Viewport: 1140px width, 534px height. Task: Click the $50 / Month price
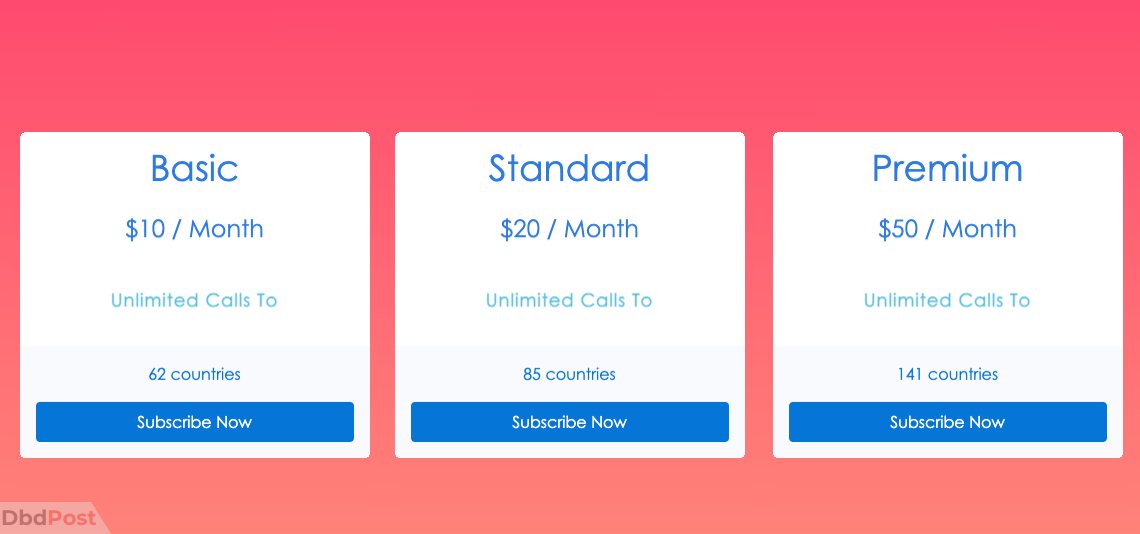[947, 229]
